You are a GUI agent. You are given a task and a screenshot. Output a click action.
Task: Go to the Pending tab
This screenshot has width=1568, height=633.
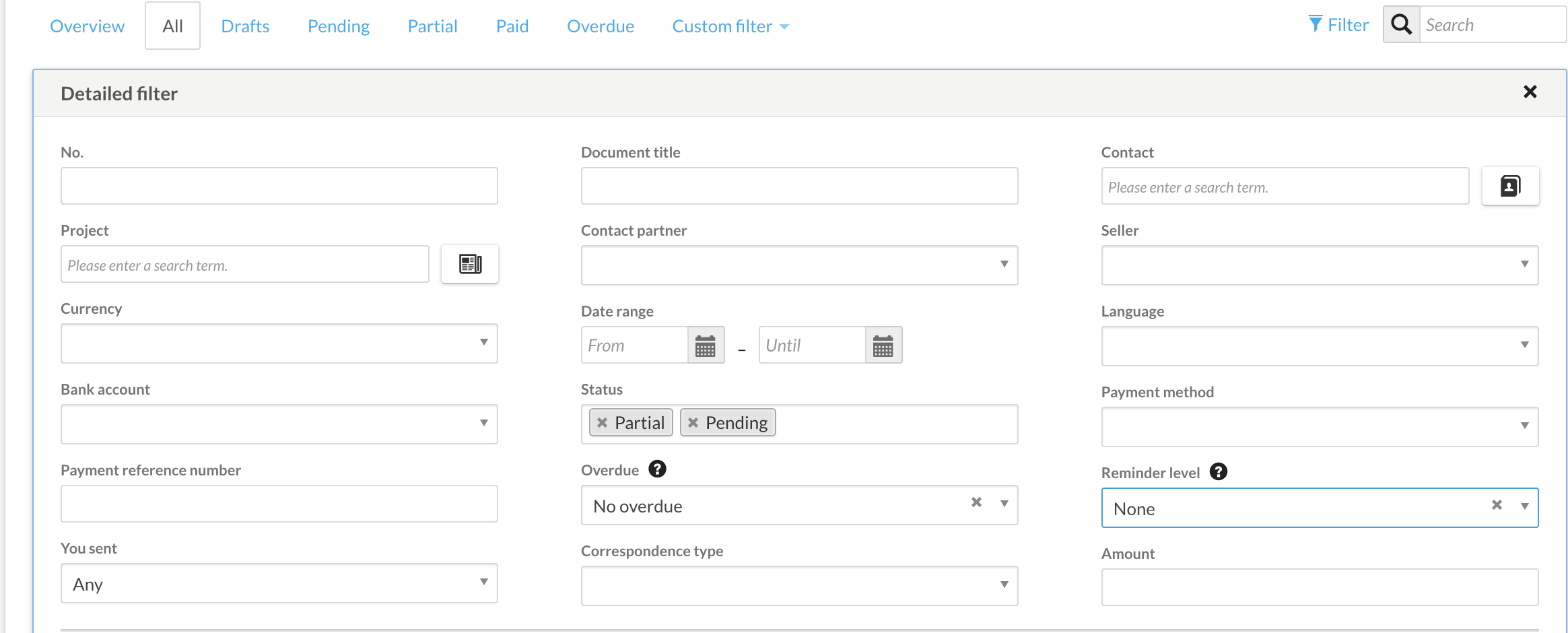(x=339, y=26)
